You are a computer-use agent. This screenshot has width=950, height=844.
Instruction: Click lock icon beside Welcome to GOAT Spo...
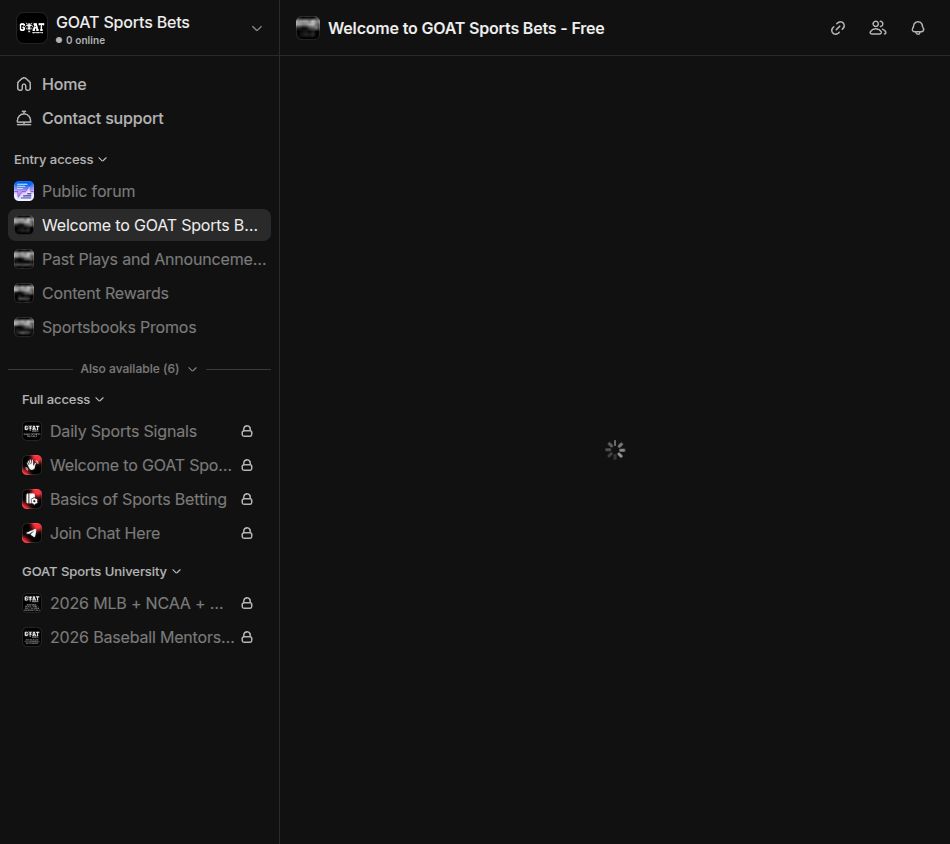(x=247, y=465)
